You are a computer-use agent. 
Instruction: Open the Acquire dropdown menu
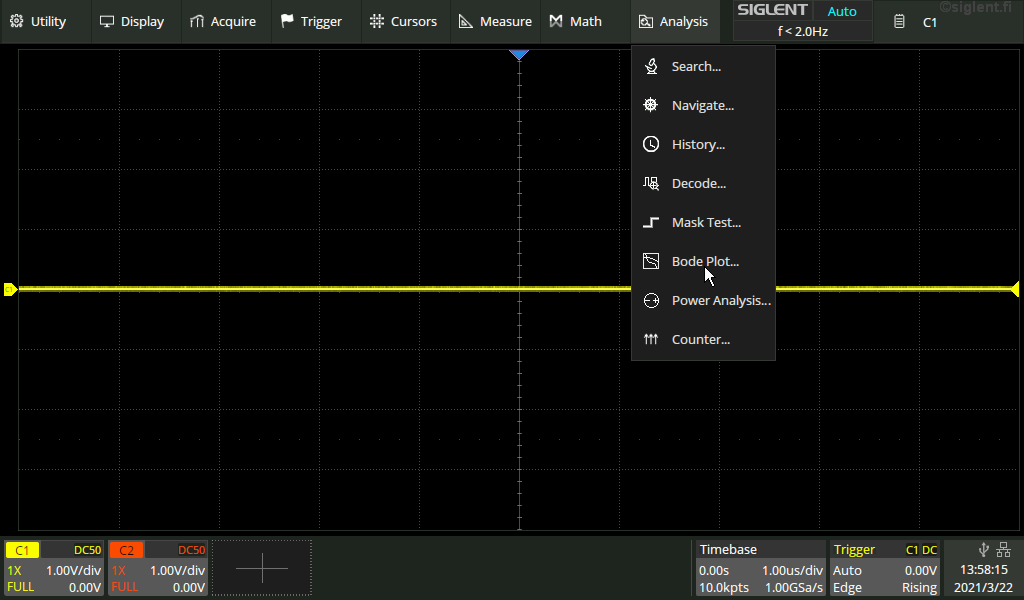pyautogui.click(x=222, y=21)
